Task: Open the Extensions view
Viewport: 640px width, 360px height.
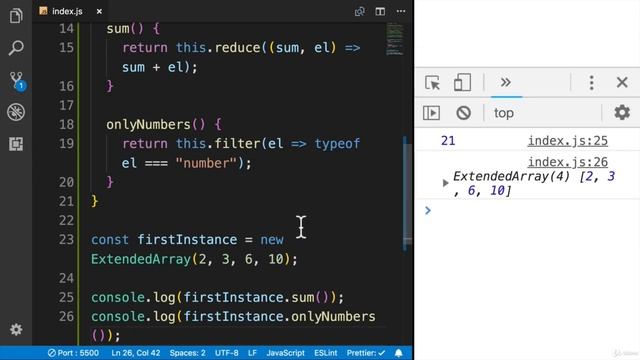Action: [16, 144]
